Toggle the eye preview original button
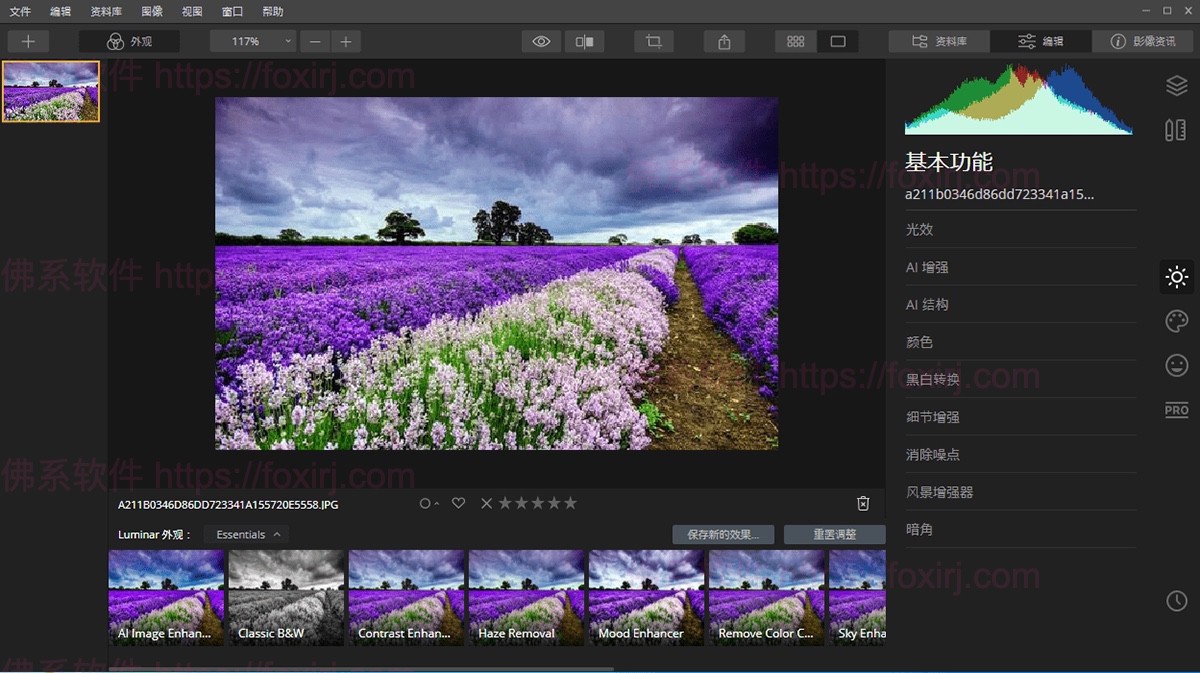 click(541, 42)
